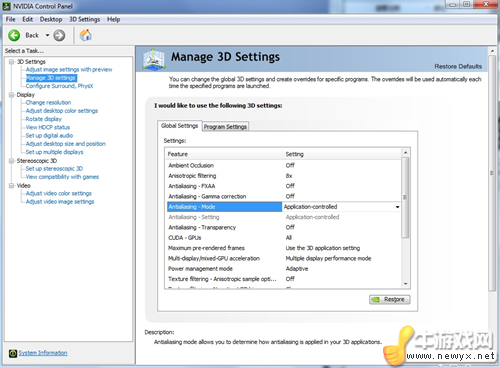Viewport: 500px width, 368px height.
Task: Select the Anisotropic filtering row
Action: pyautogui.click(x=284, y=176)
